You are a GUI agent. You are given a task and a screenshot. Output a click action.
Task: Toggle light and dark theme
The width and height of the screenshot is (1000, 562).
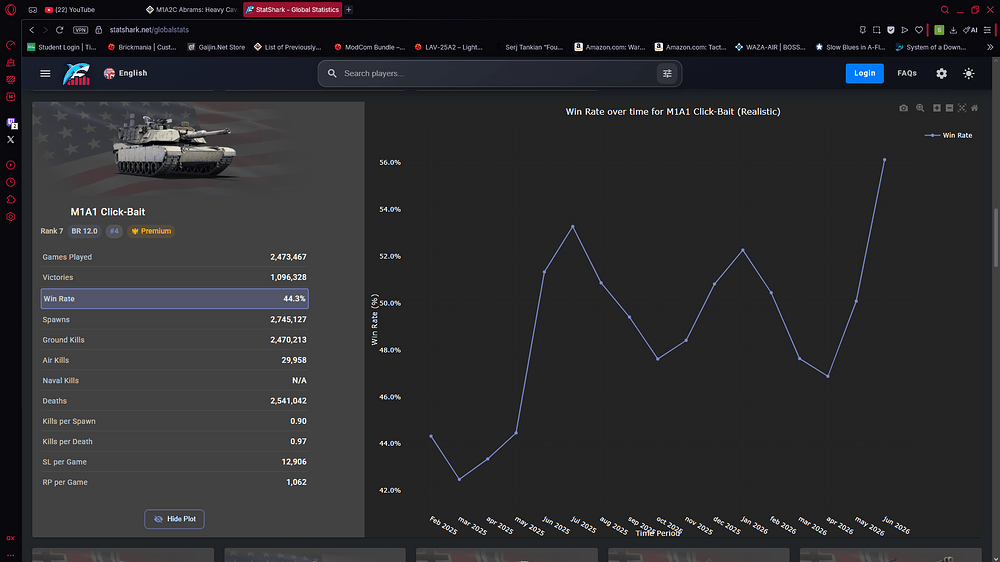[x=969, y=73]
